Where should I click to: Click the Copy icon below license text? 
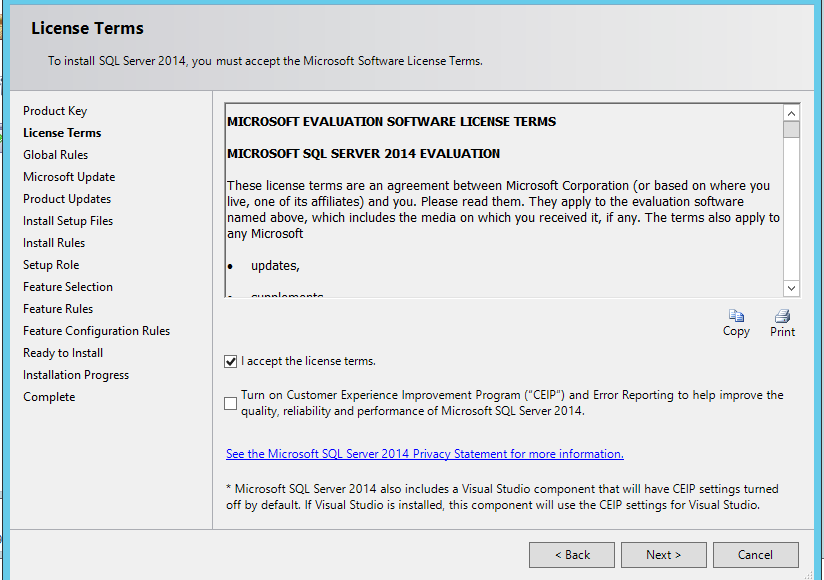(x=736, y=315)
